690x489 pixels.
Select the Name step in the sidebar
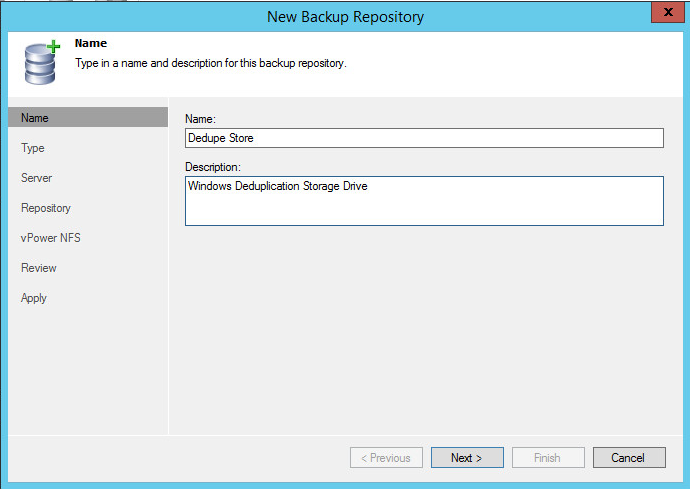88,118
